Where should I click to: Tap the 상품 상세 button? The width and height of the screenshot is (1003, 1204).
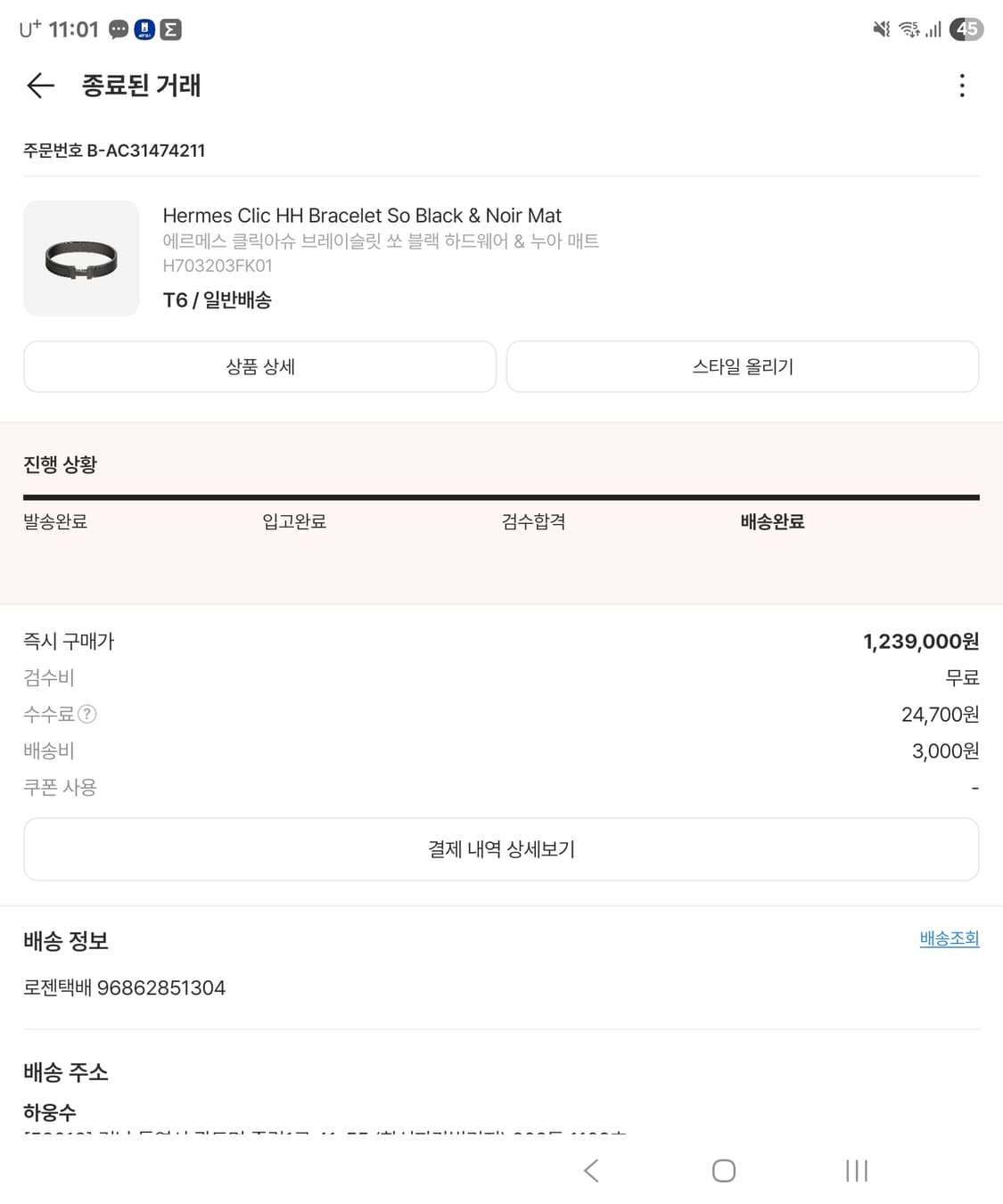[259, 366]
